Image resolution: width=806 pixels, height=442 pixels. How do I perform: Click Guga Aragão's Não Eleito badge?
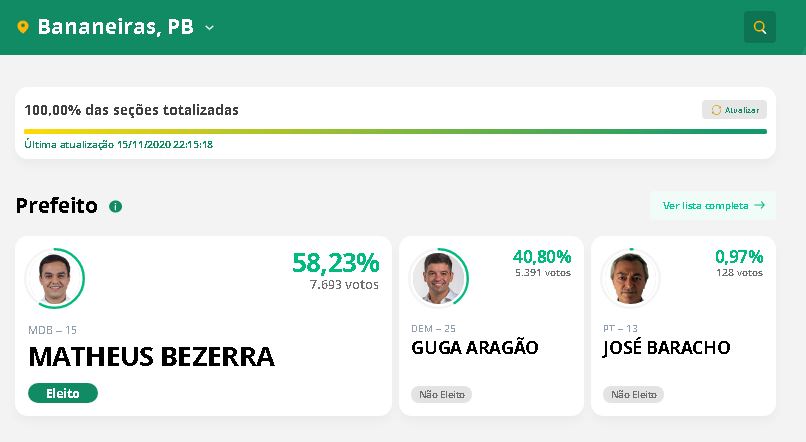[x=441, y=394]
